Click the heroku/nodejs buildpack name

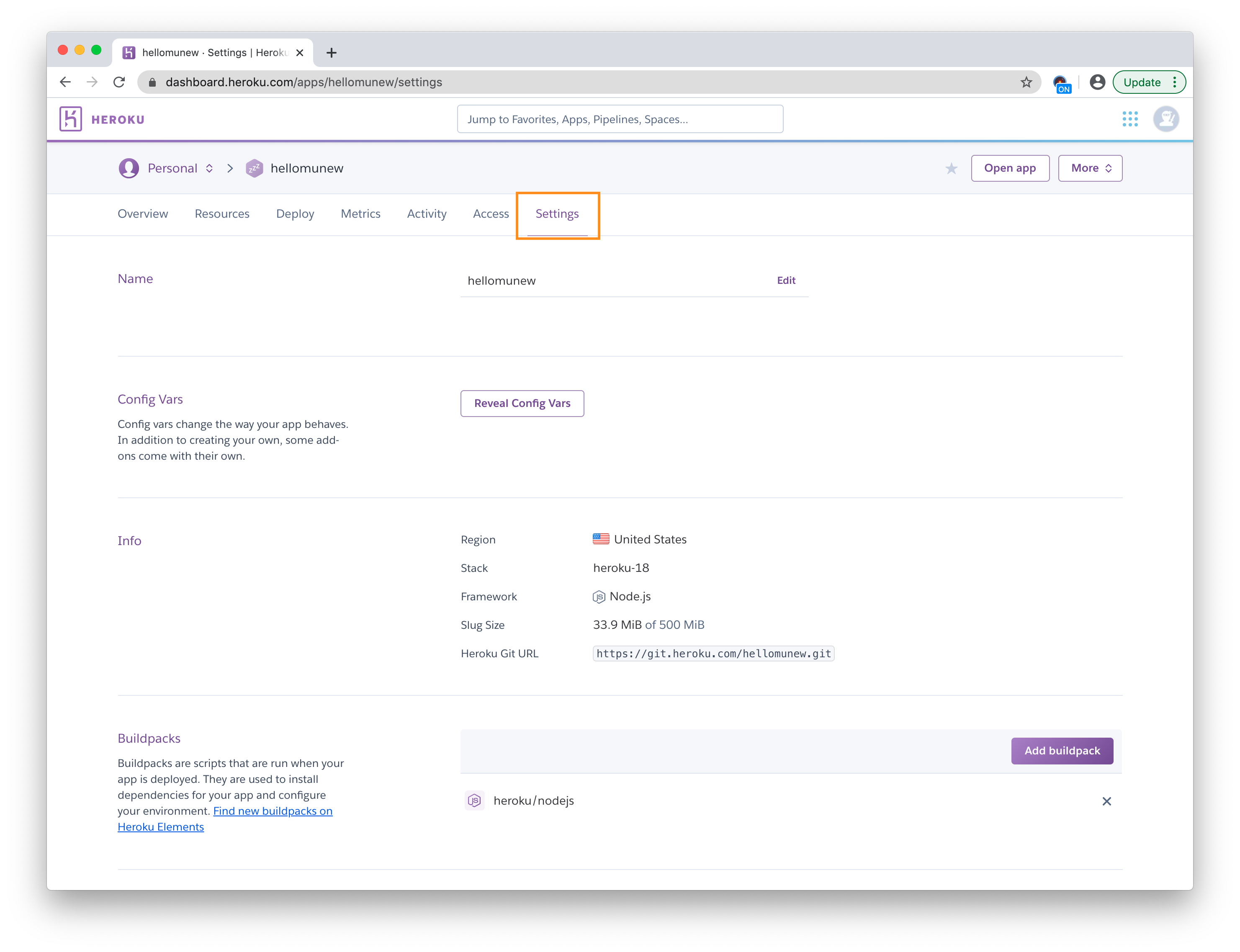coord(533,801)
